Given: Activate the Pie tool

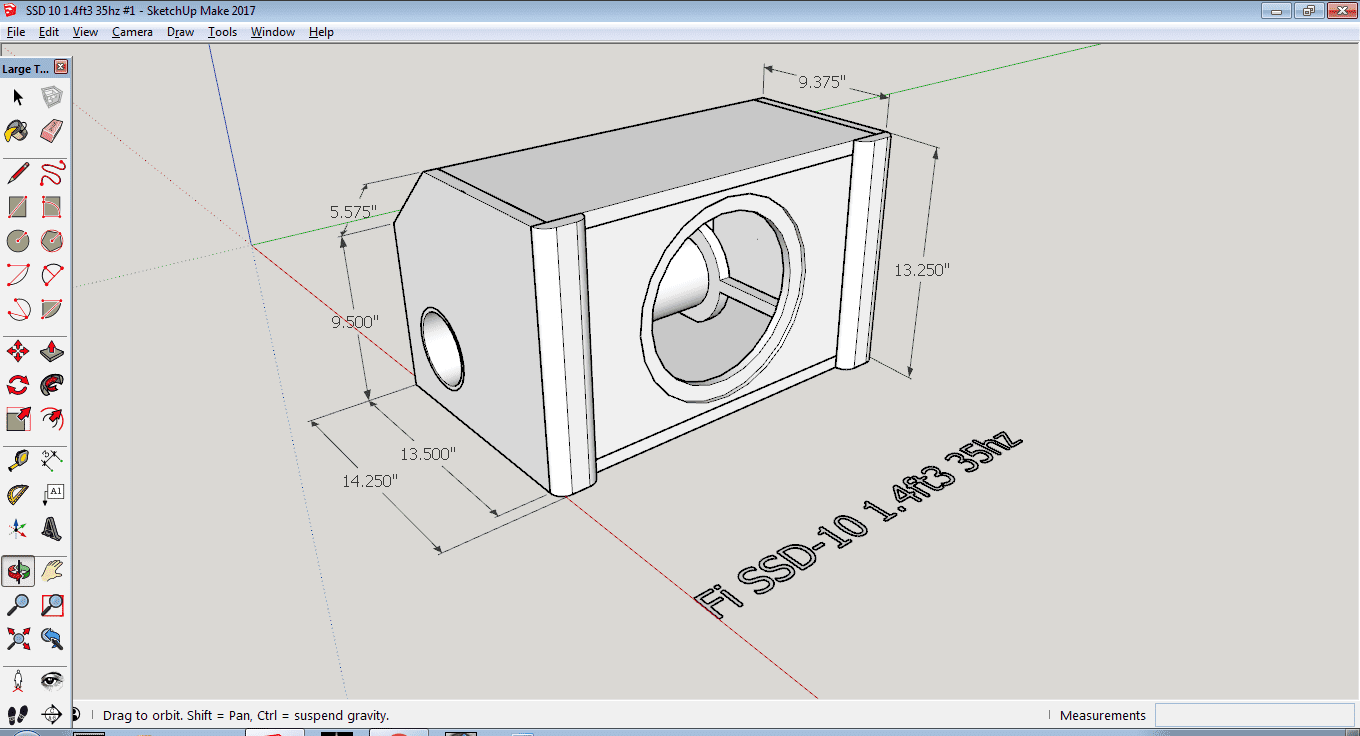Looking at the screenshot, I should pos(52,309).
